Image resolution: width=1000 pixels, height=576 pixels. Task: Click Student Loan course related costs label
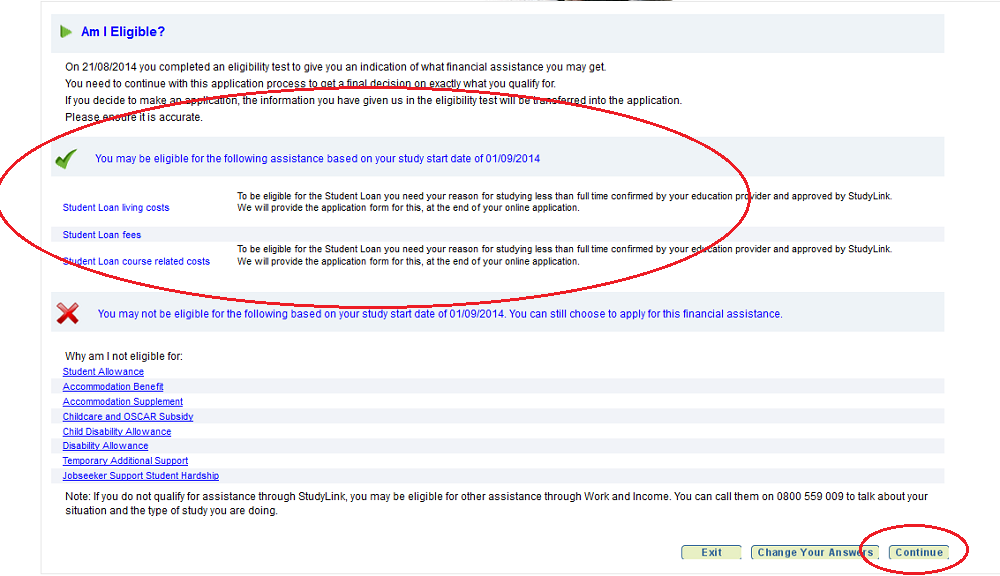pyautogui.click(x=136, y=262)
